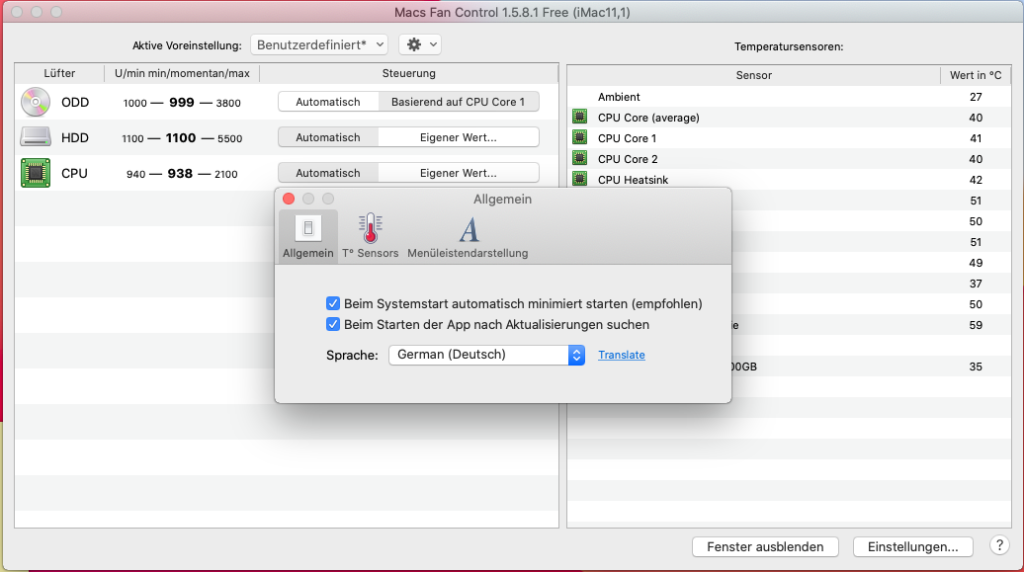Screen dimensions: 1024x572
Task: Open the Sprache German (Deutsch) dropdown
Action: click(487, 355)
